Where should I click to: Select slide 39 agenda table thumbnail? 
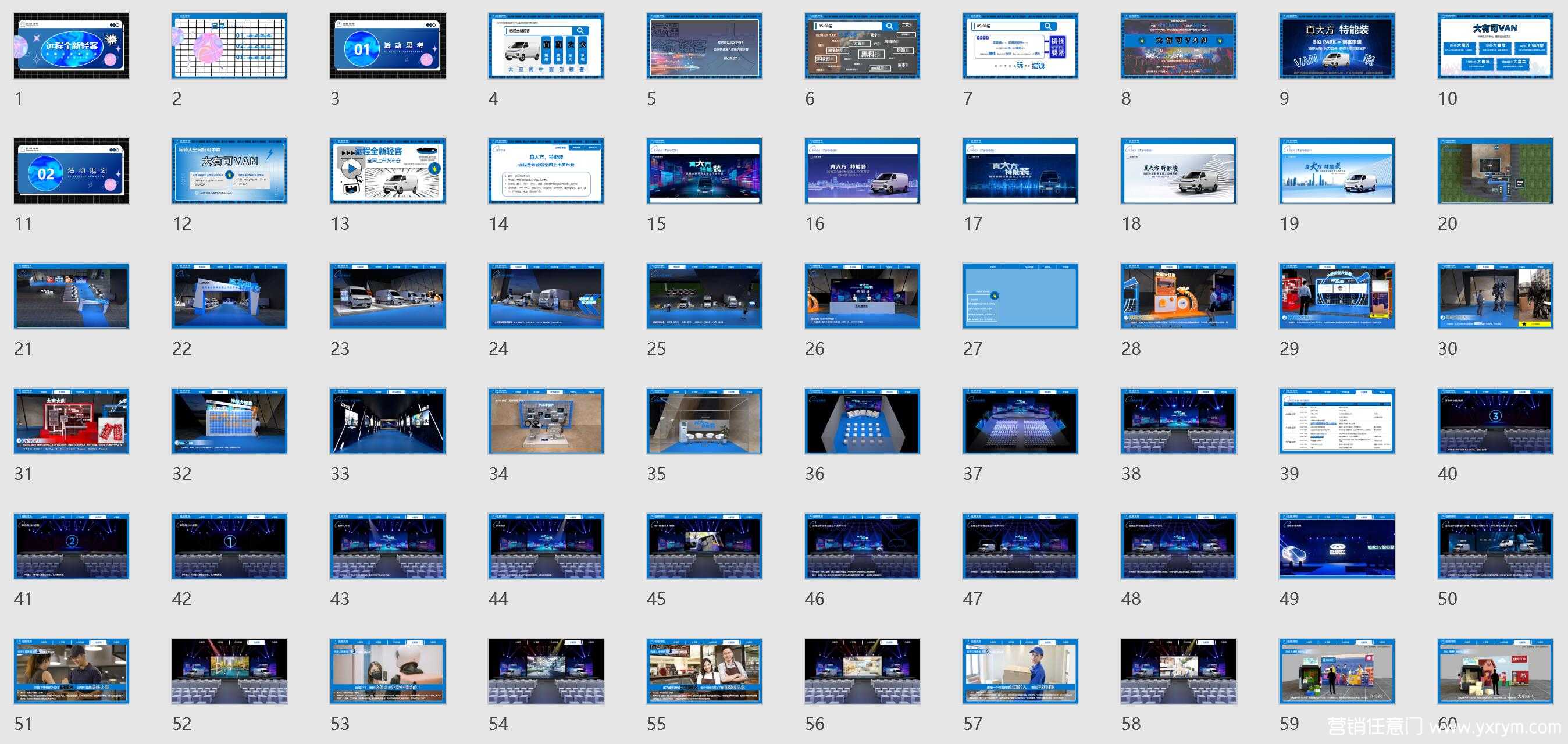tap(1337, 421)
